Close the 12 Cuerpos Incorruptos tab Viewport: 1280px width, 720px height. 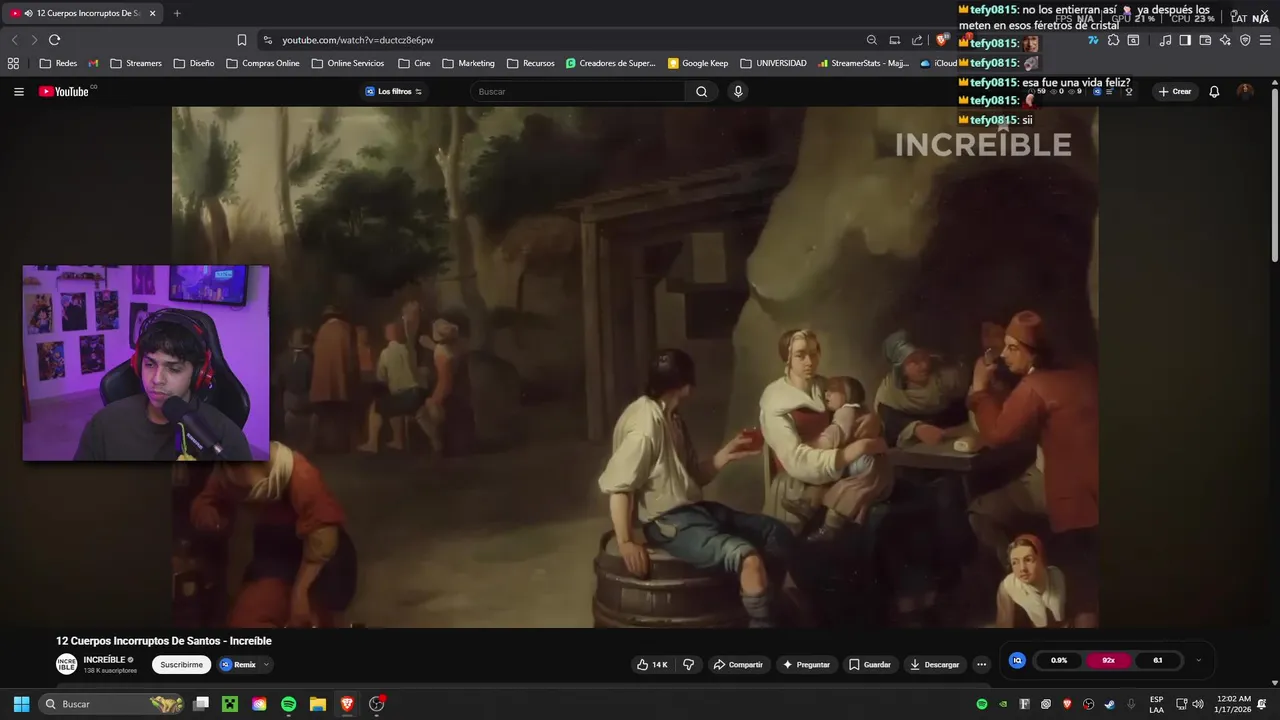[152, 13]
